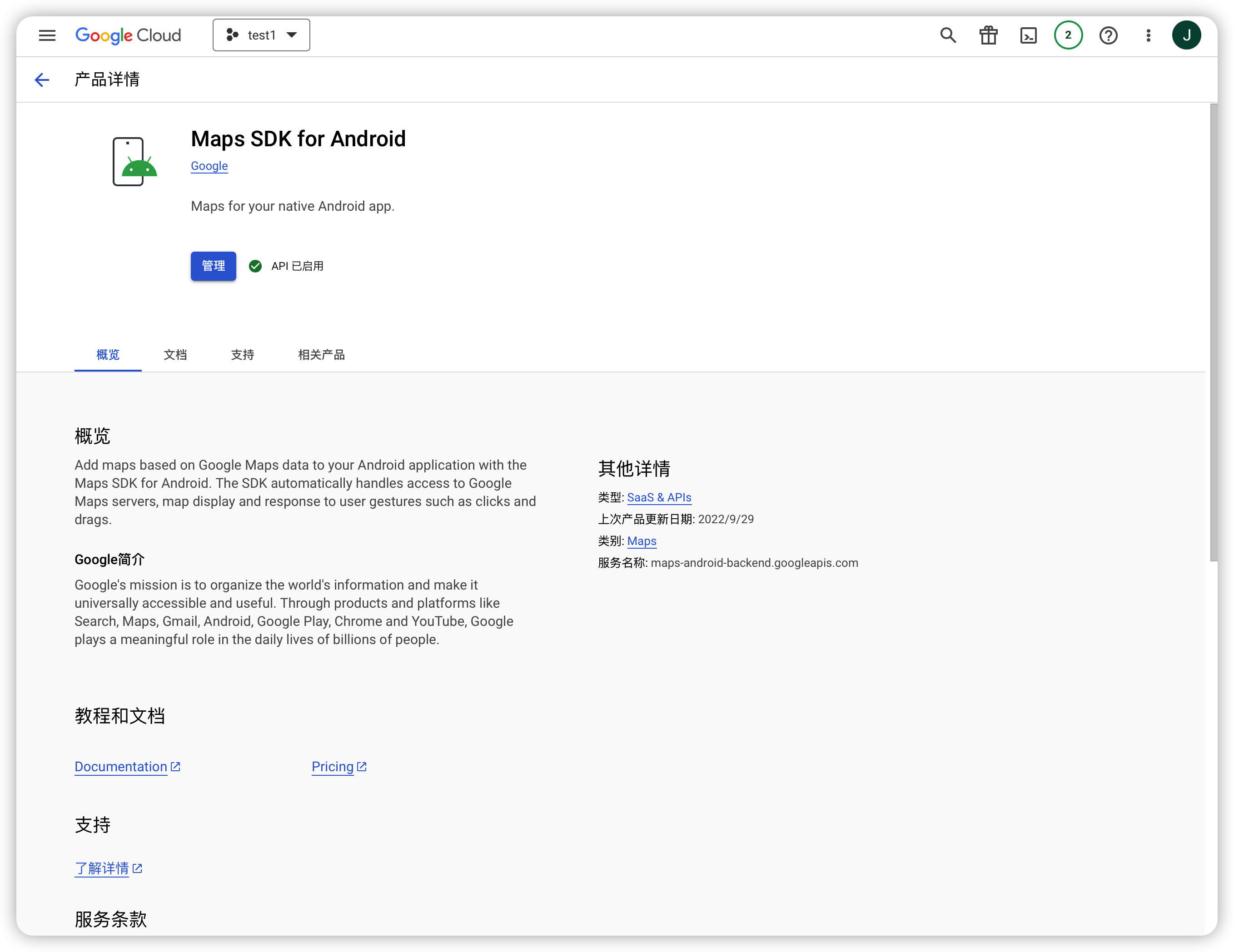Open the SaaS & APIs type link
The image size is (1234, 952).
tap(659, 497)
